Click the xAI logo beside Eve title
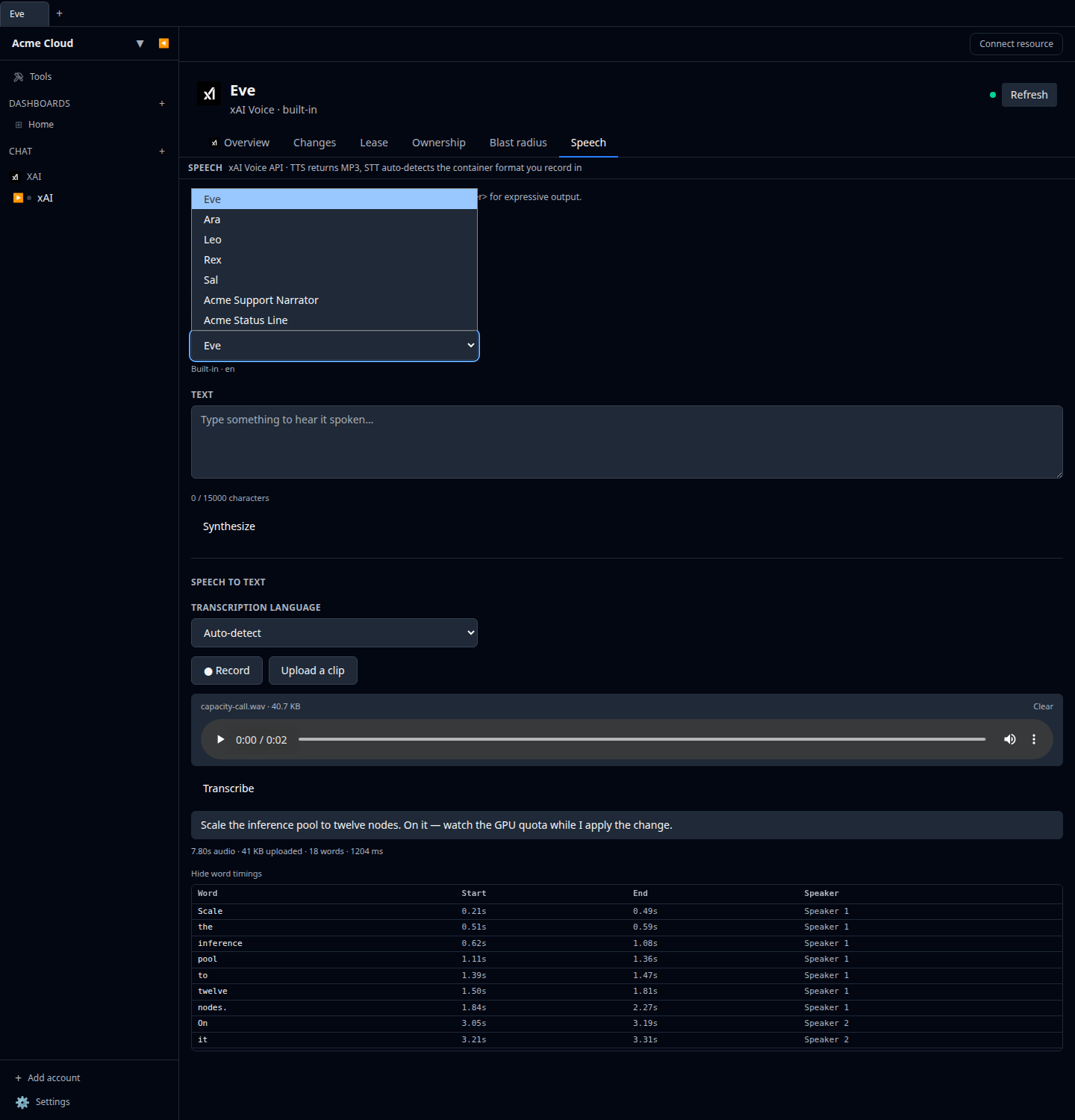 point(209,93)
